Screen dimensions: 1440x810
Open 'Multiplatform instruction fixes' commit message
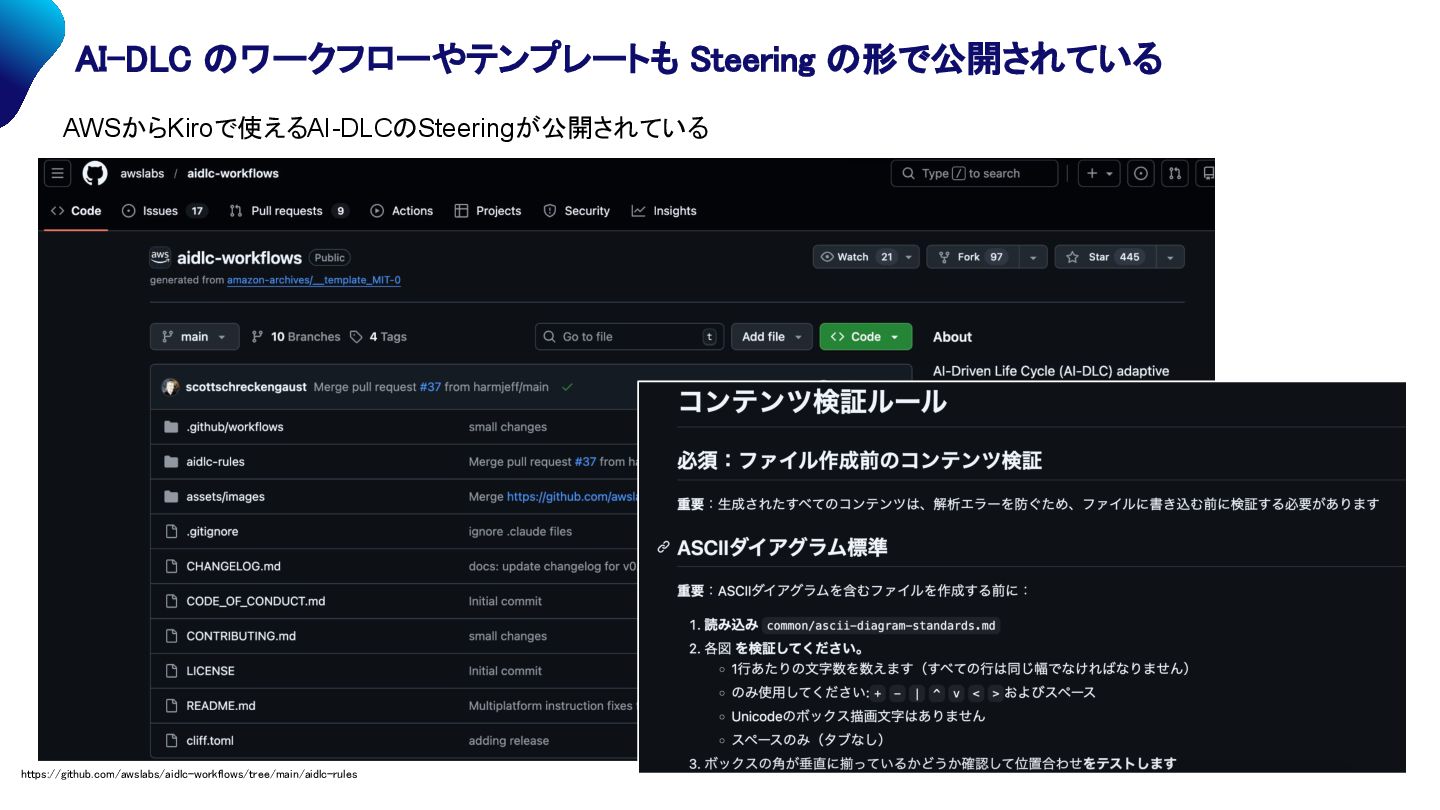coord(553,706)
